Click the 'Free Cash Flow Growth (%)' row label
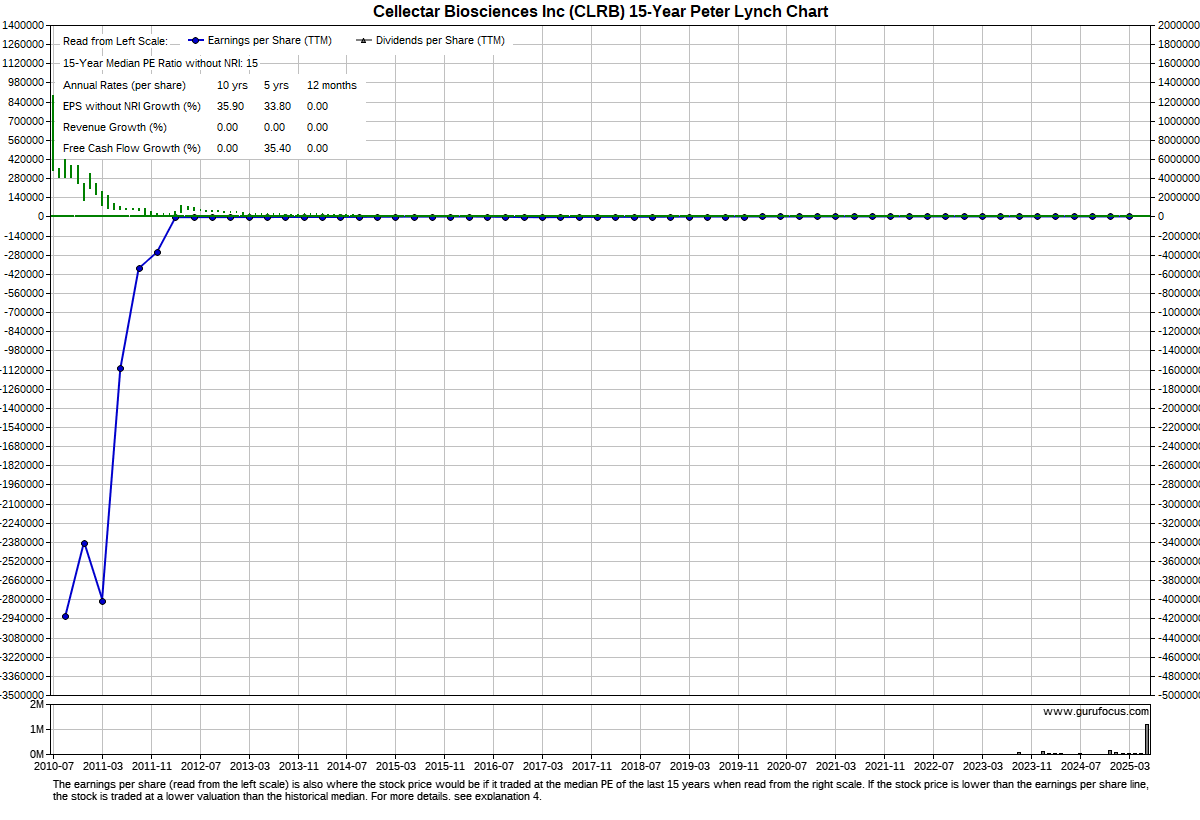The width and height of the screenshot is (1200, 820). (132, 148)
